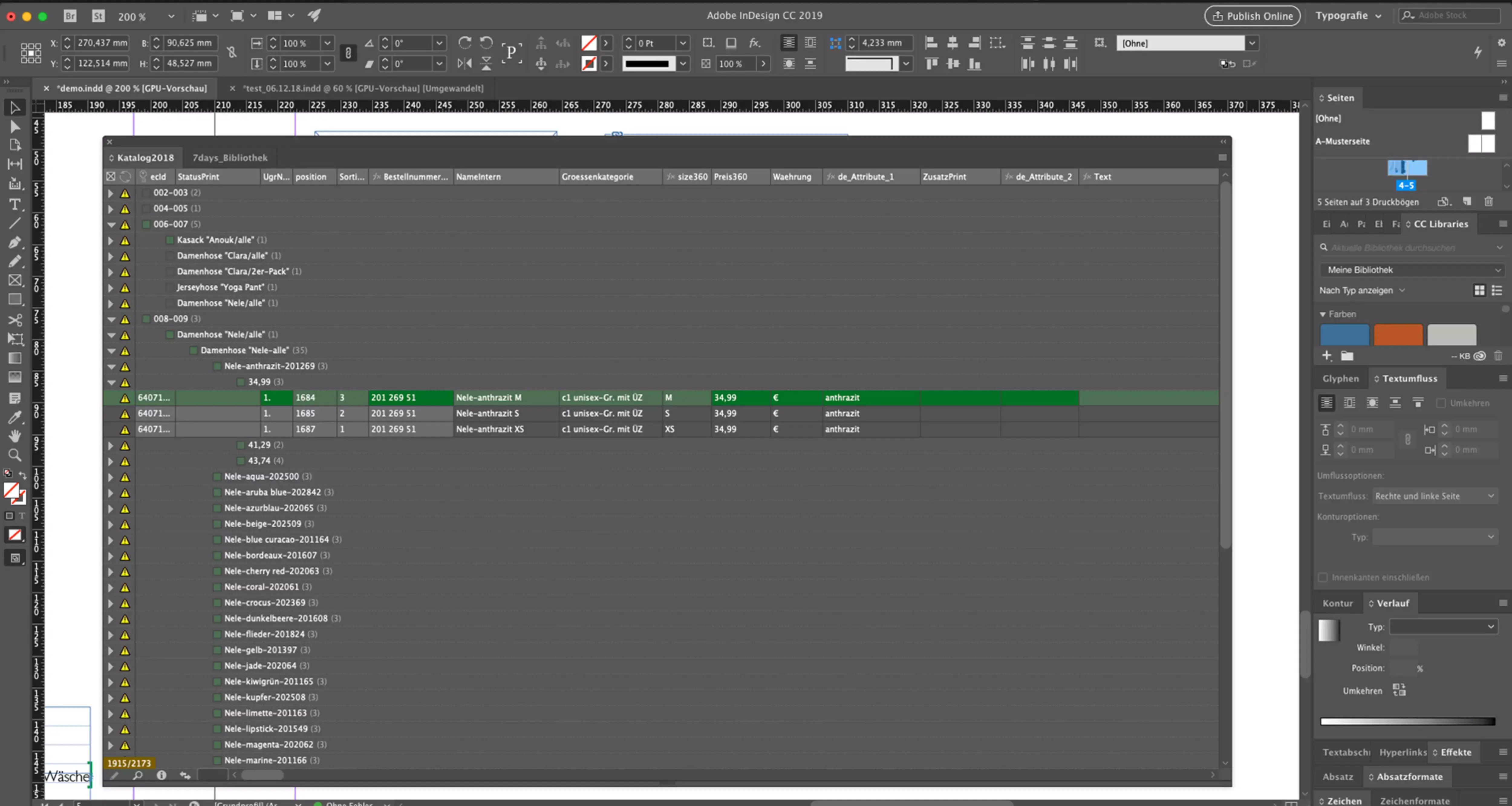Select the orange color swatch in Farben
This screenshot has width=1512, height=806.
tap(1398, 335)
